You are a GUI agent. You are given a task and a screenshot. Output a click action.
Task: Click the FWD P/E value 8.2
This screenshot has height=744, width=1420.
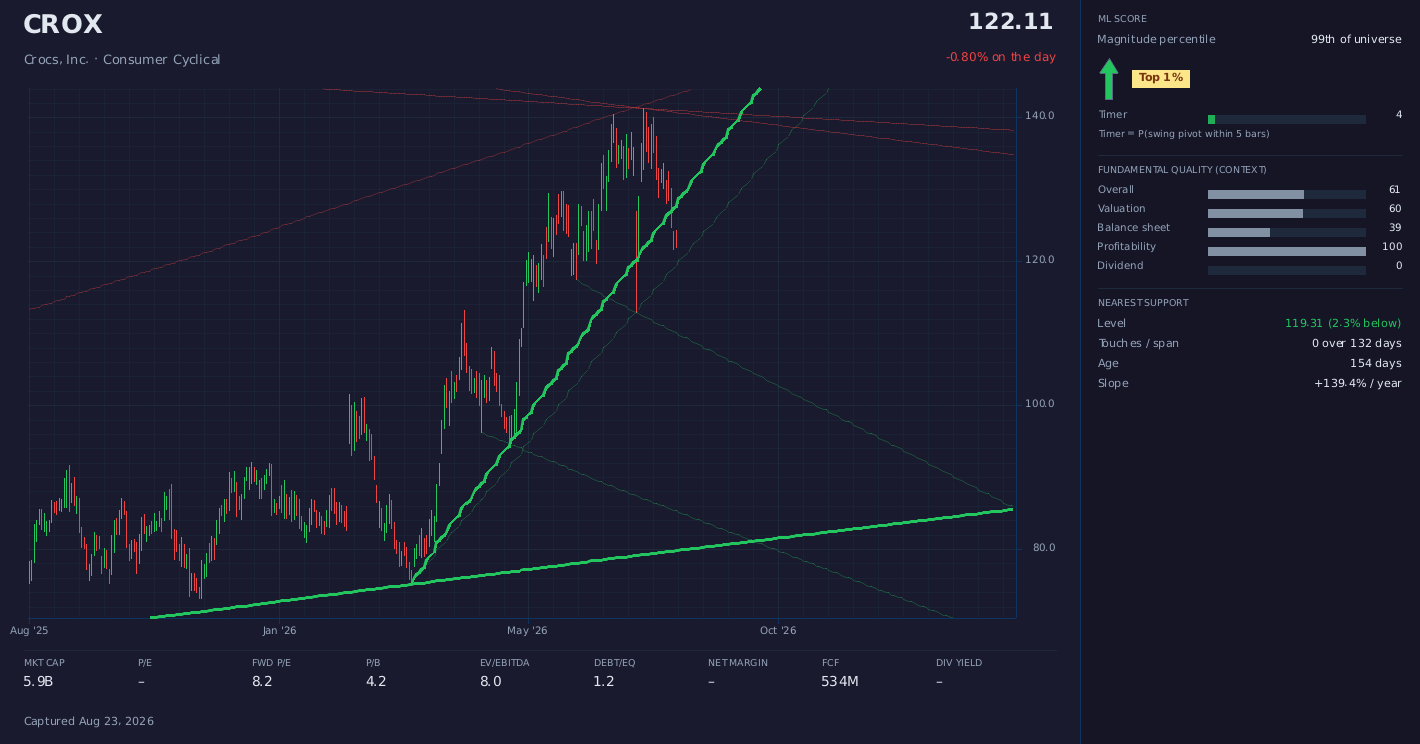[x=262, y=682]
